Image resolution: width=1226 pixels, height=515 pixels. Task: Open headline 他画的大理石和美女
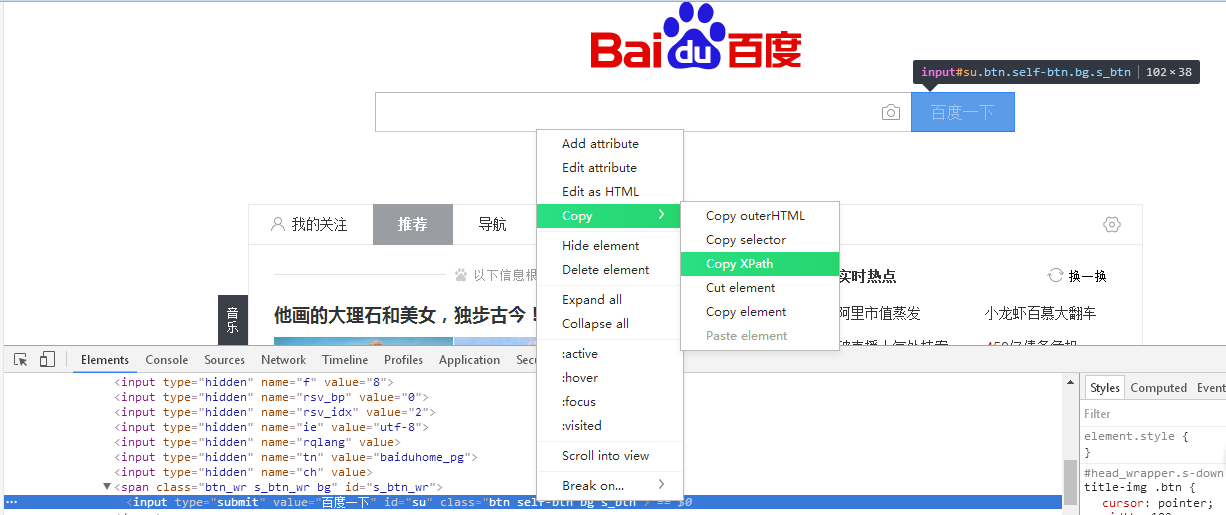click(x=405, y=316)
